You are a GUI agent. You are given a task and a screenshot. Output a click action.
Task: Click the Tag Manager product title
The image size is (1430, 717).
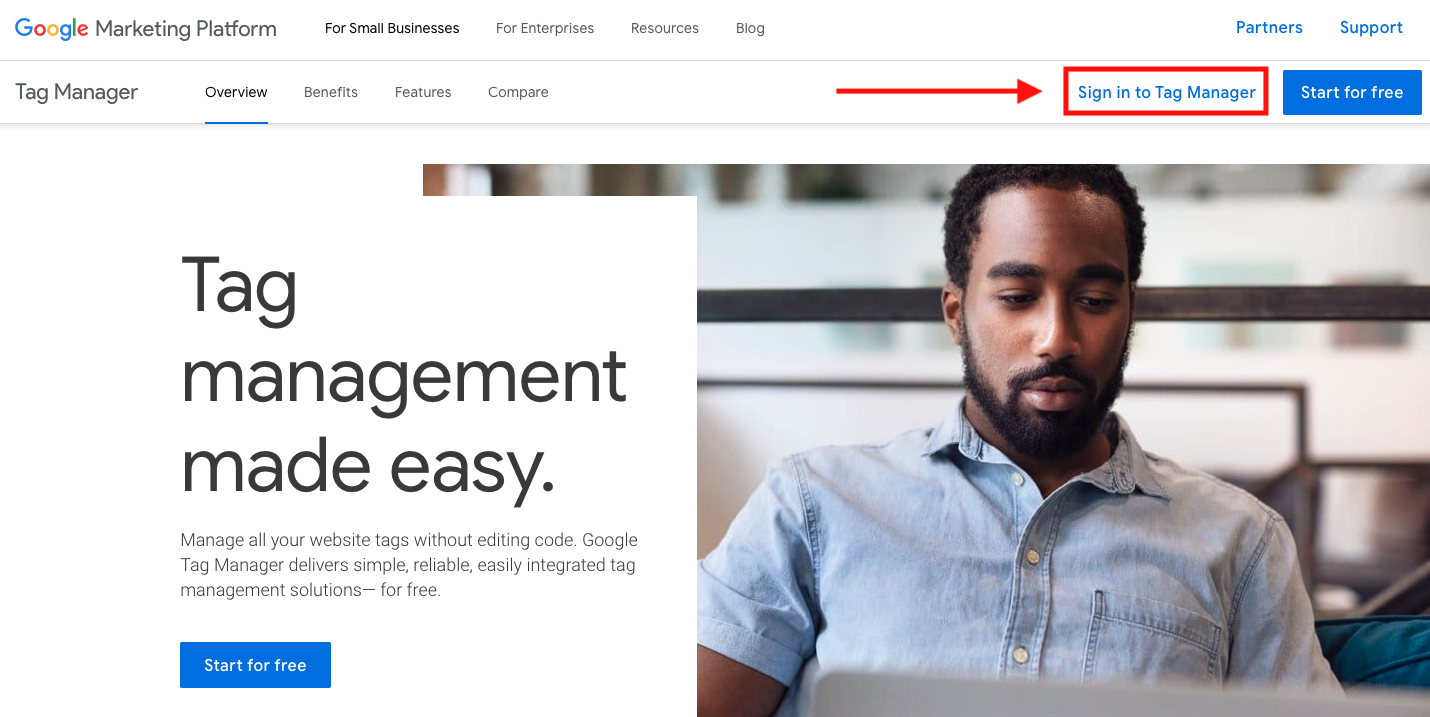(77, 92)
